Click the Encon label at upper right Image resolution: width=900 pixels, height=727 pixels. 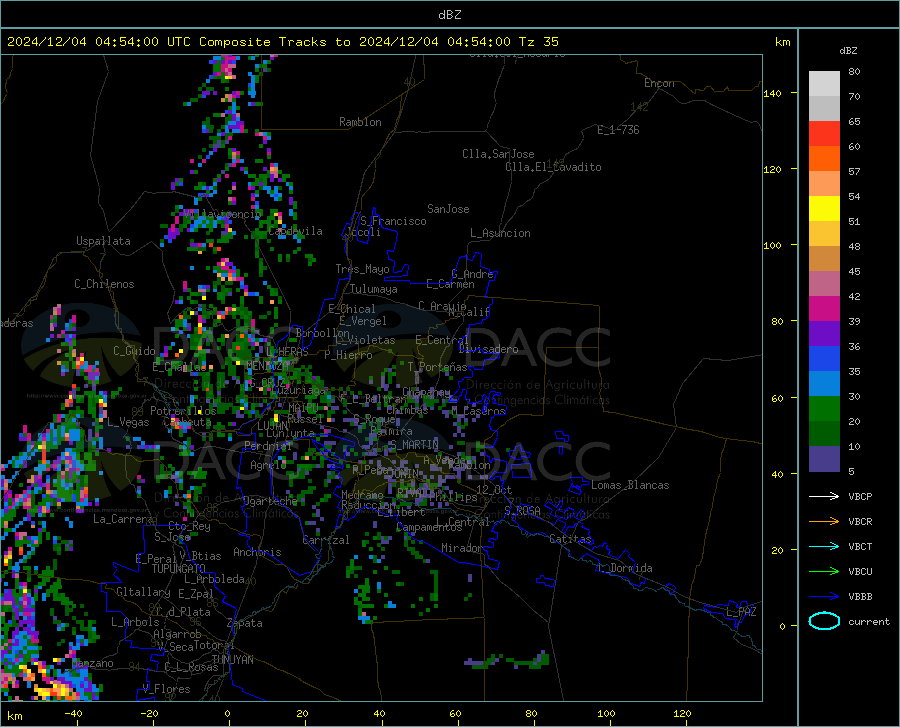659,83
